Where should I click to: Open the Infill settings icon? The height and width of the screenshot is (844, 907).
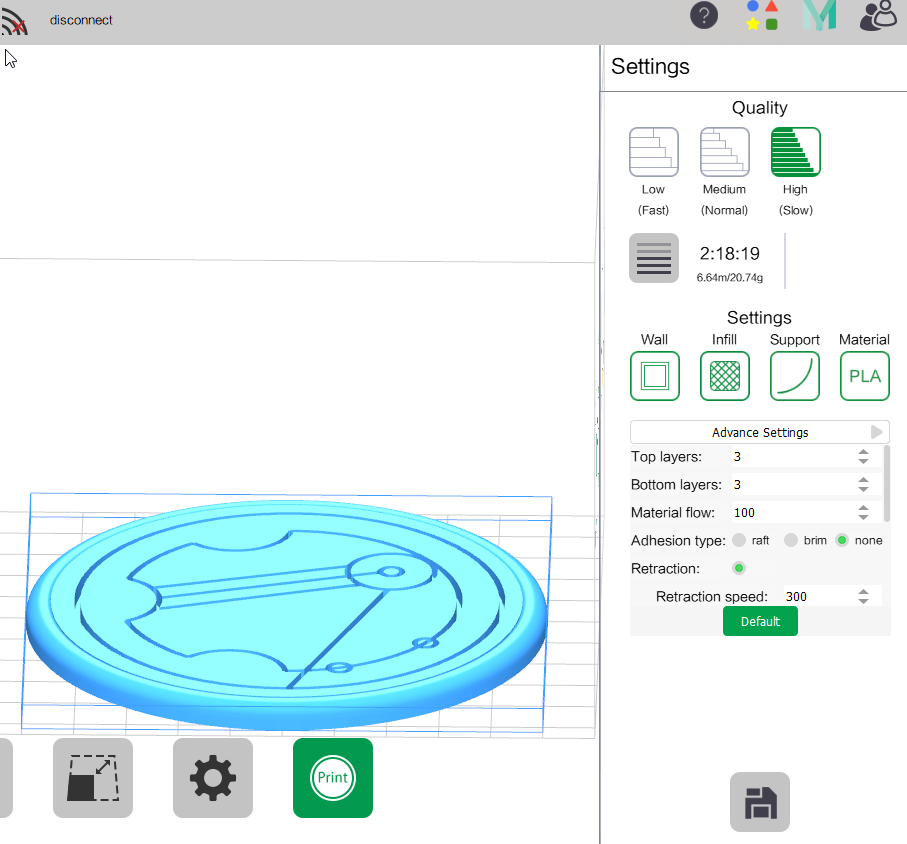tap(725, 376)
